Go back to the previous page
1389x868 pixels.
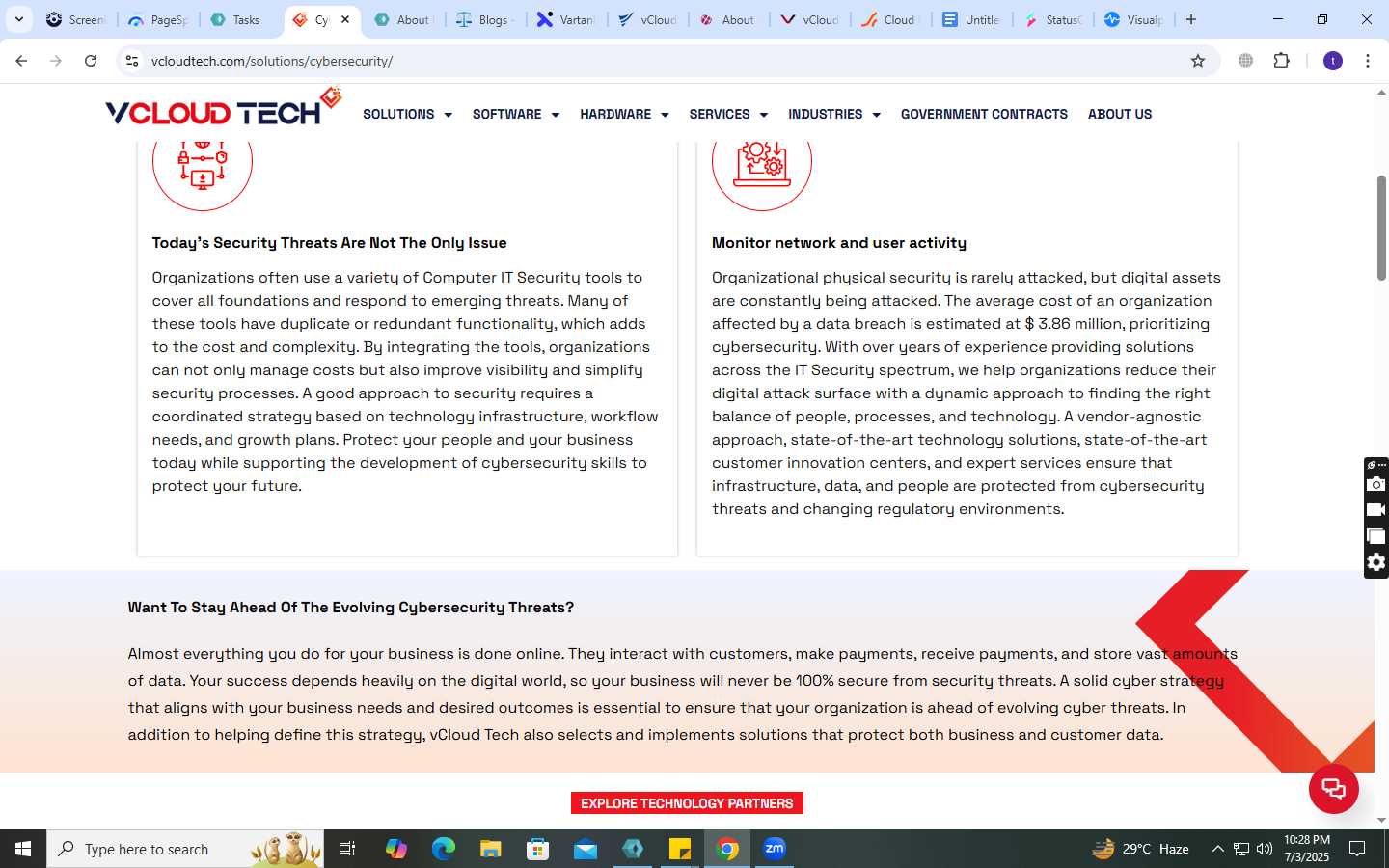[21, 61]
